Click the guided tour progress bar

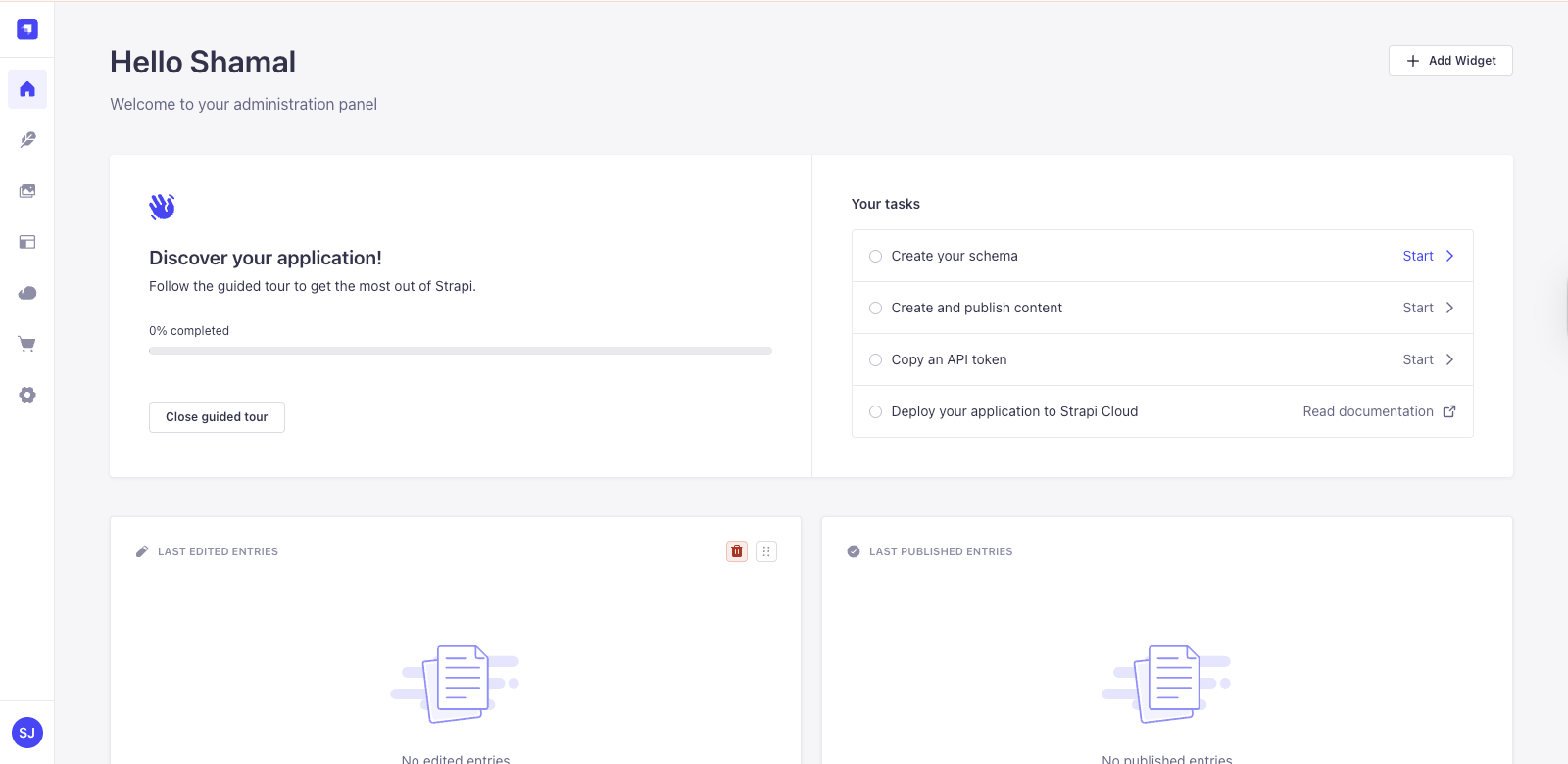(x=461, y=350)
